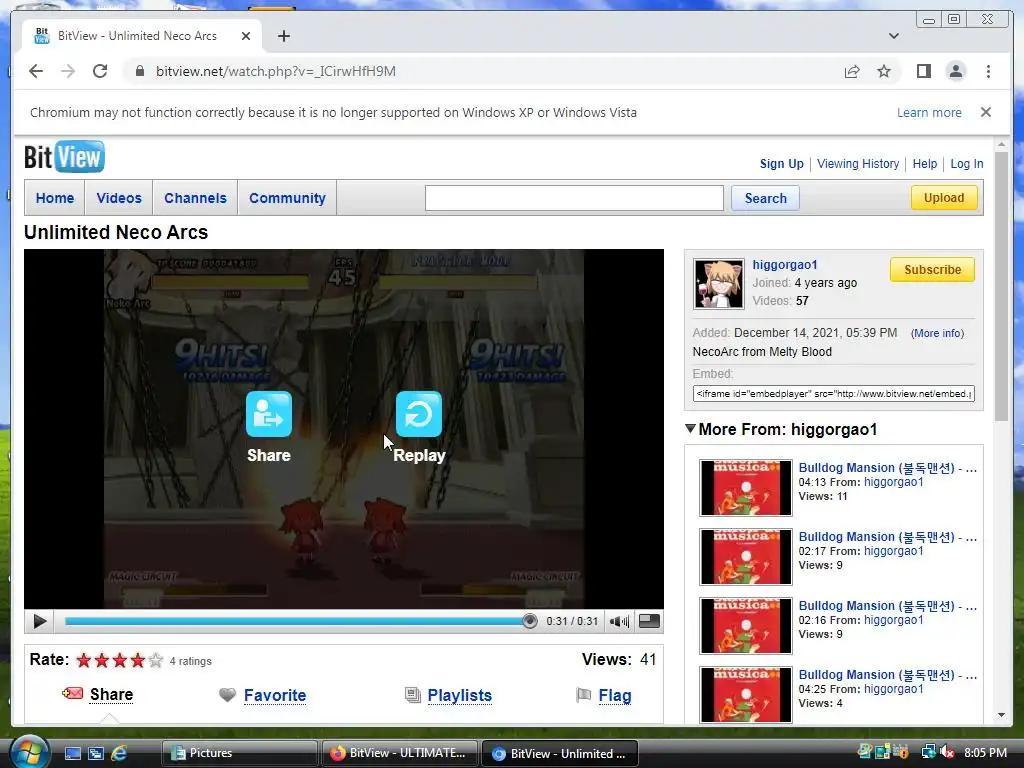Image resolution: width=1024 pixels, height=768 pixels.
Task: Open the Bulldog Mansion 04:25 video title
Action: pos(888,675)
